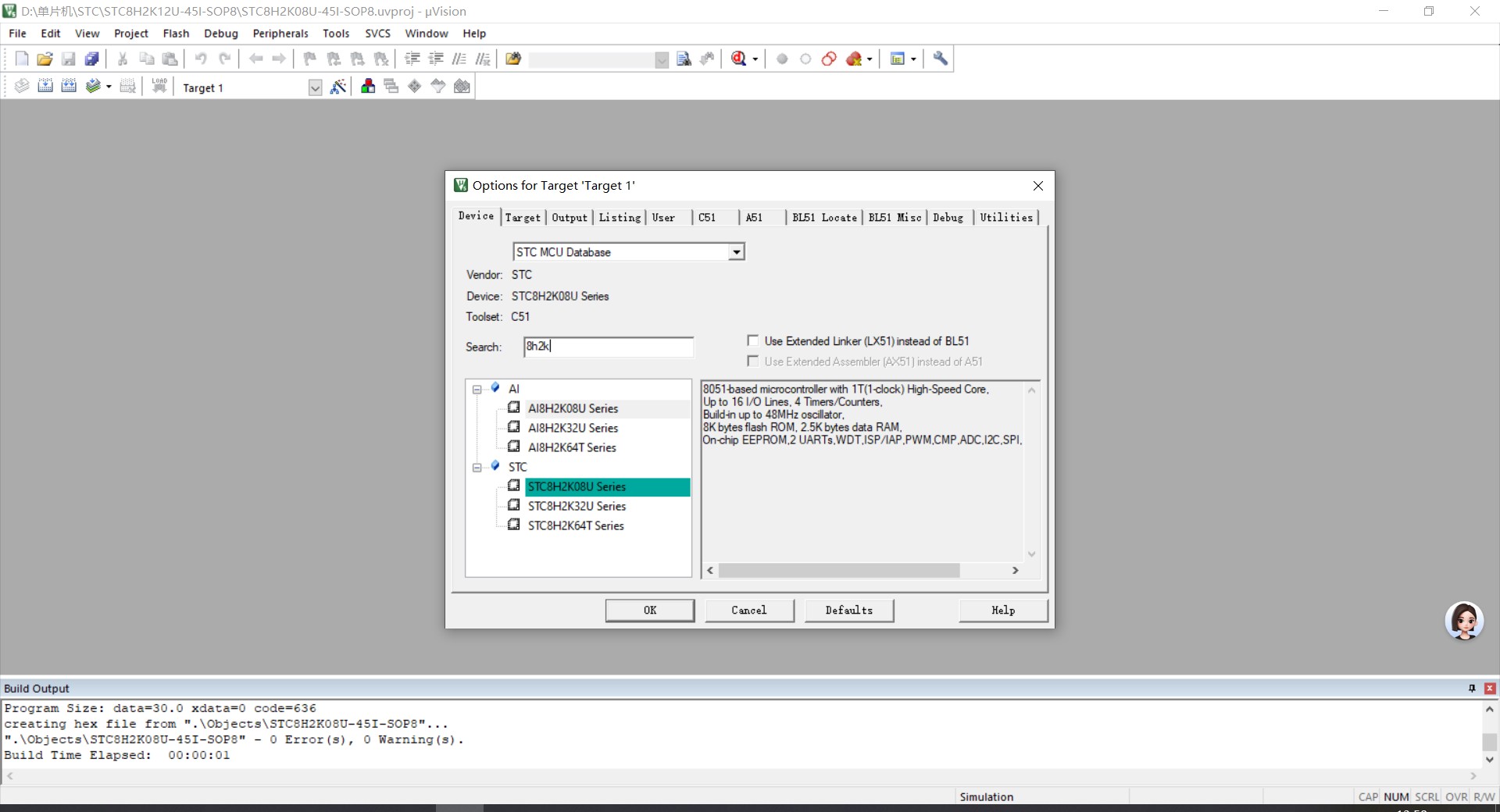Screen dimensions: 1500x812
Task: Open the Flash menu
Action: [x=176, y=34]
